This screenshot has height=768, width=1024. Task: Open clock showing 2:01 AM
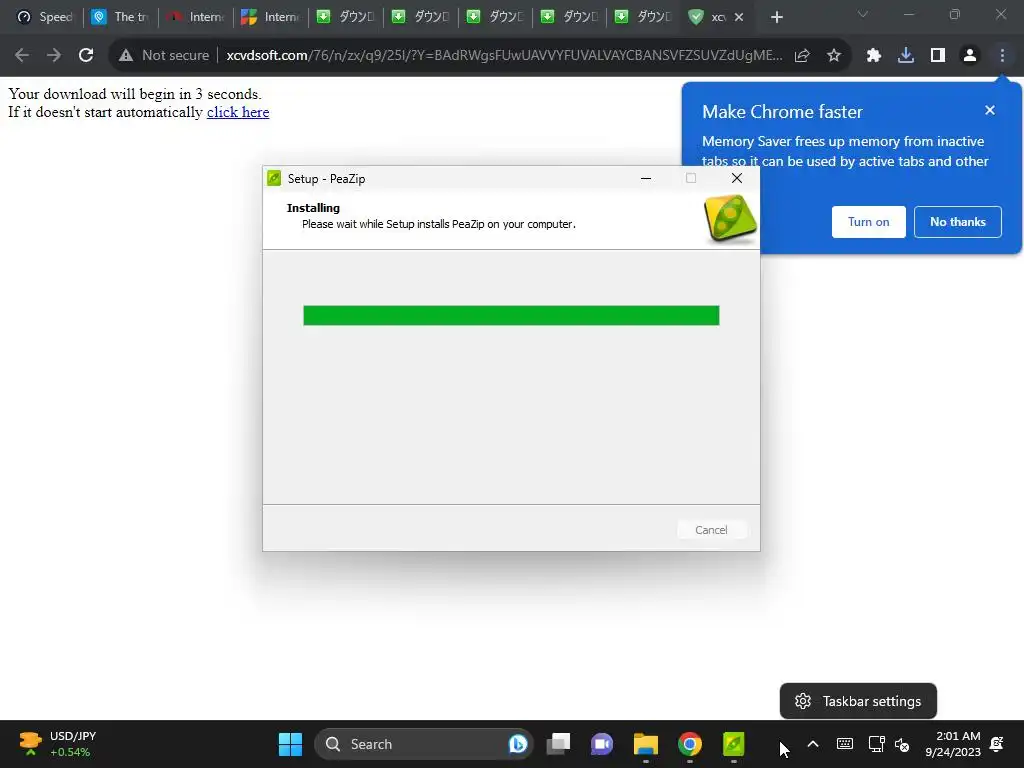click(x=953, y=744)
